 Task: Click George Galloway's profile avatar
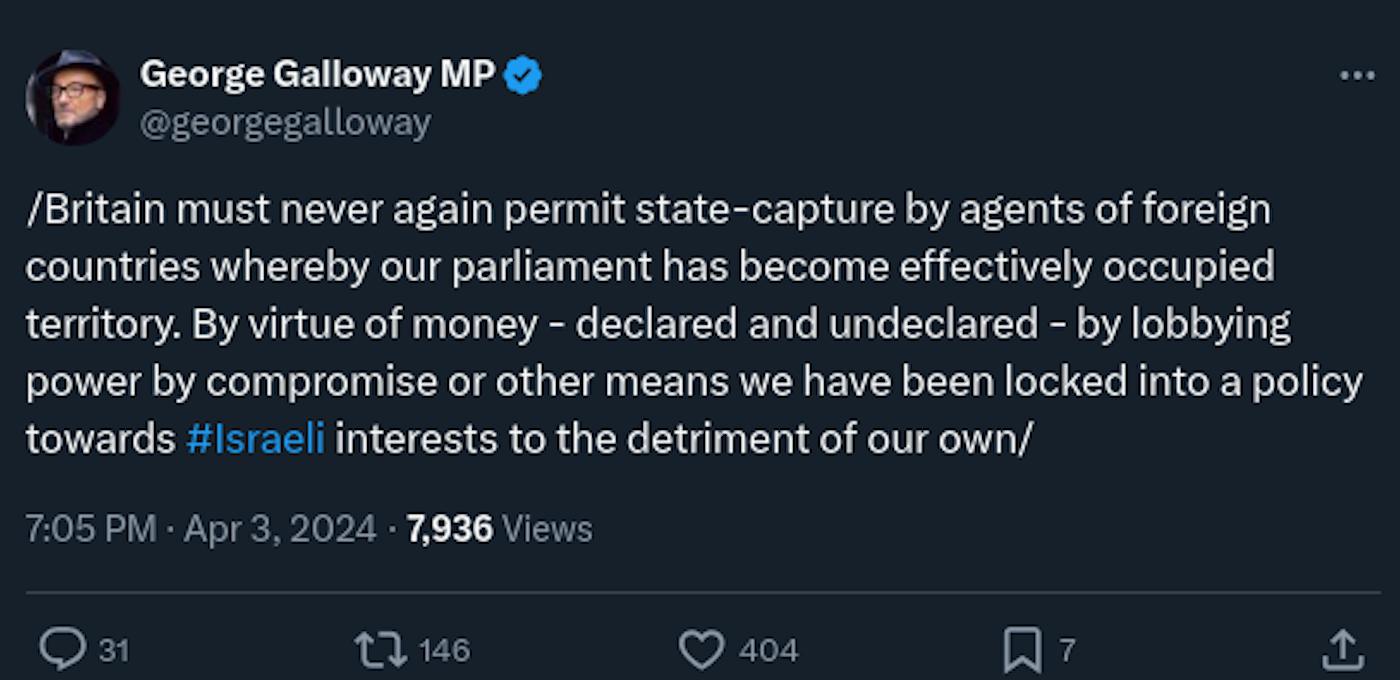tap(73, 98)
